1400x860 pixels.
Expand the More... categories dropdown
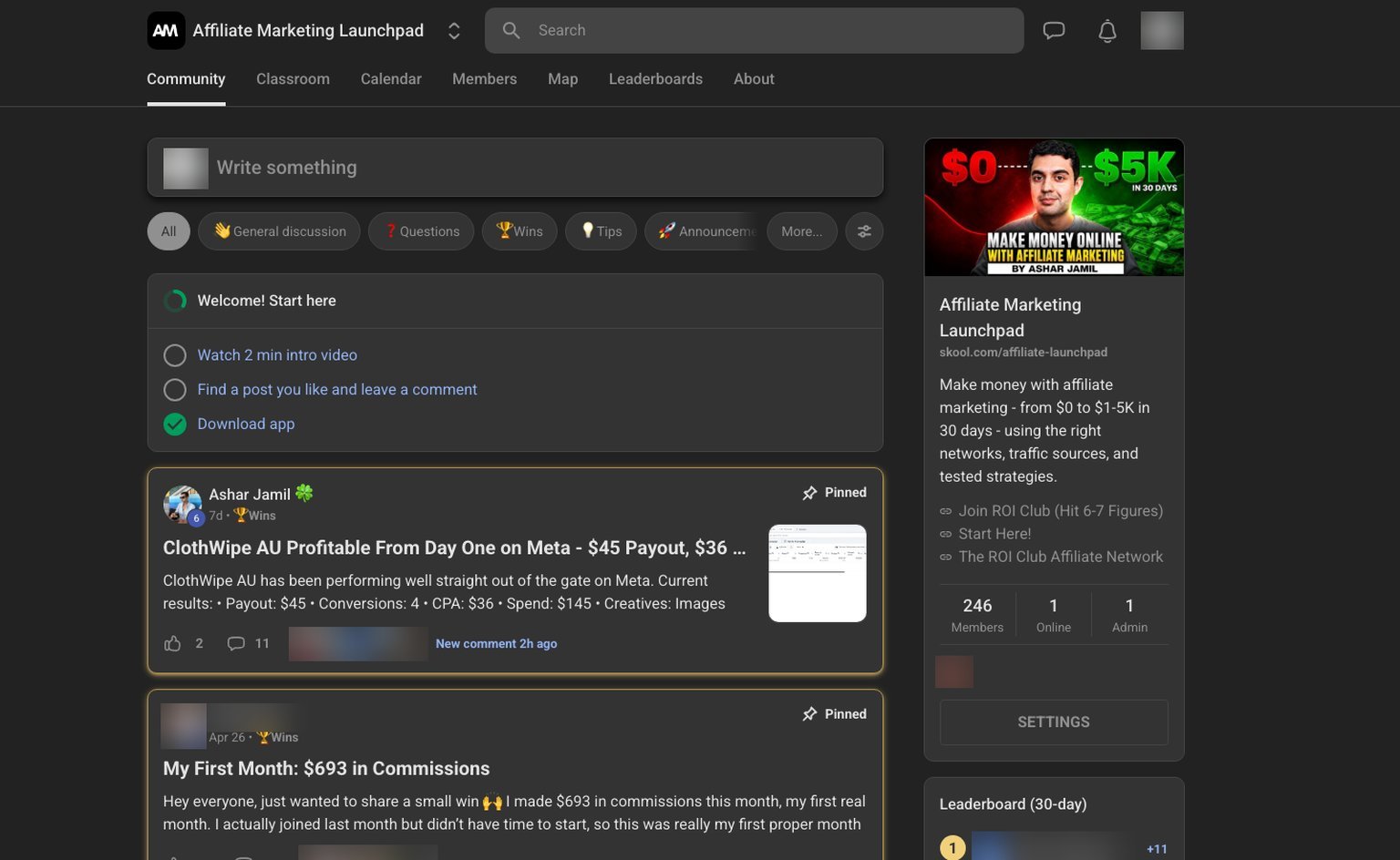coord(802,231)
